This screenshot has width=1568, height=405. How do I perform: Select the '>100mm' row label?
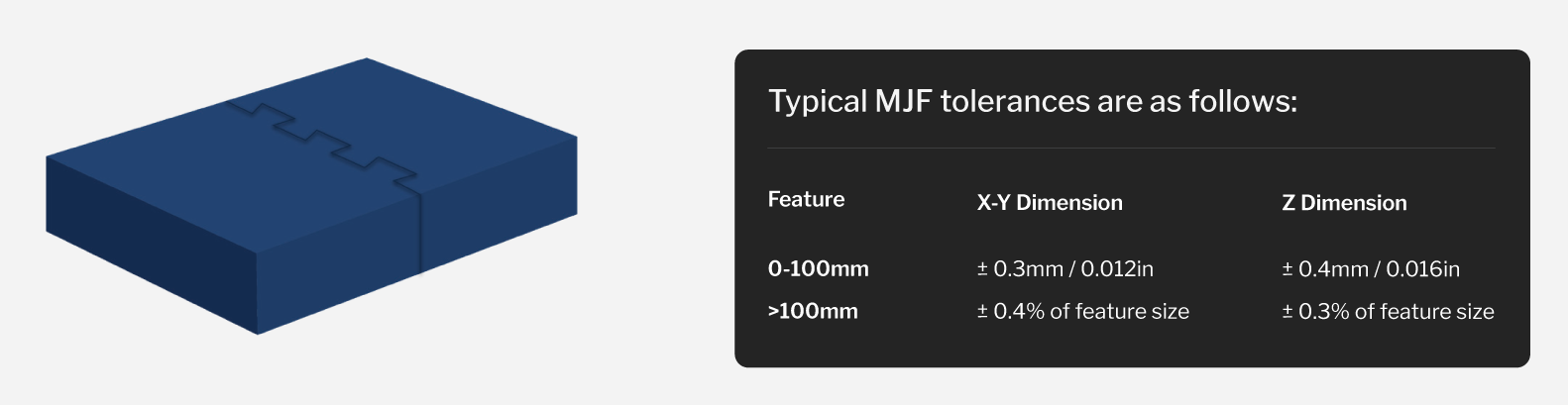[x=813, y=311]
